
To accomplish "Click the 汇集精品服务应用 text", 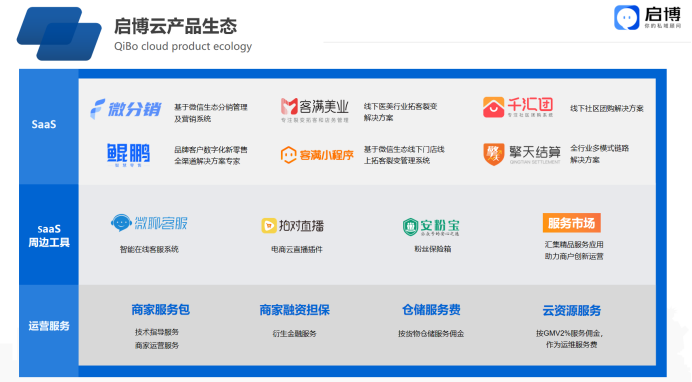I will (574, 244).
